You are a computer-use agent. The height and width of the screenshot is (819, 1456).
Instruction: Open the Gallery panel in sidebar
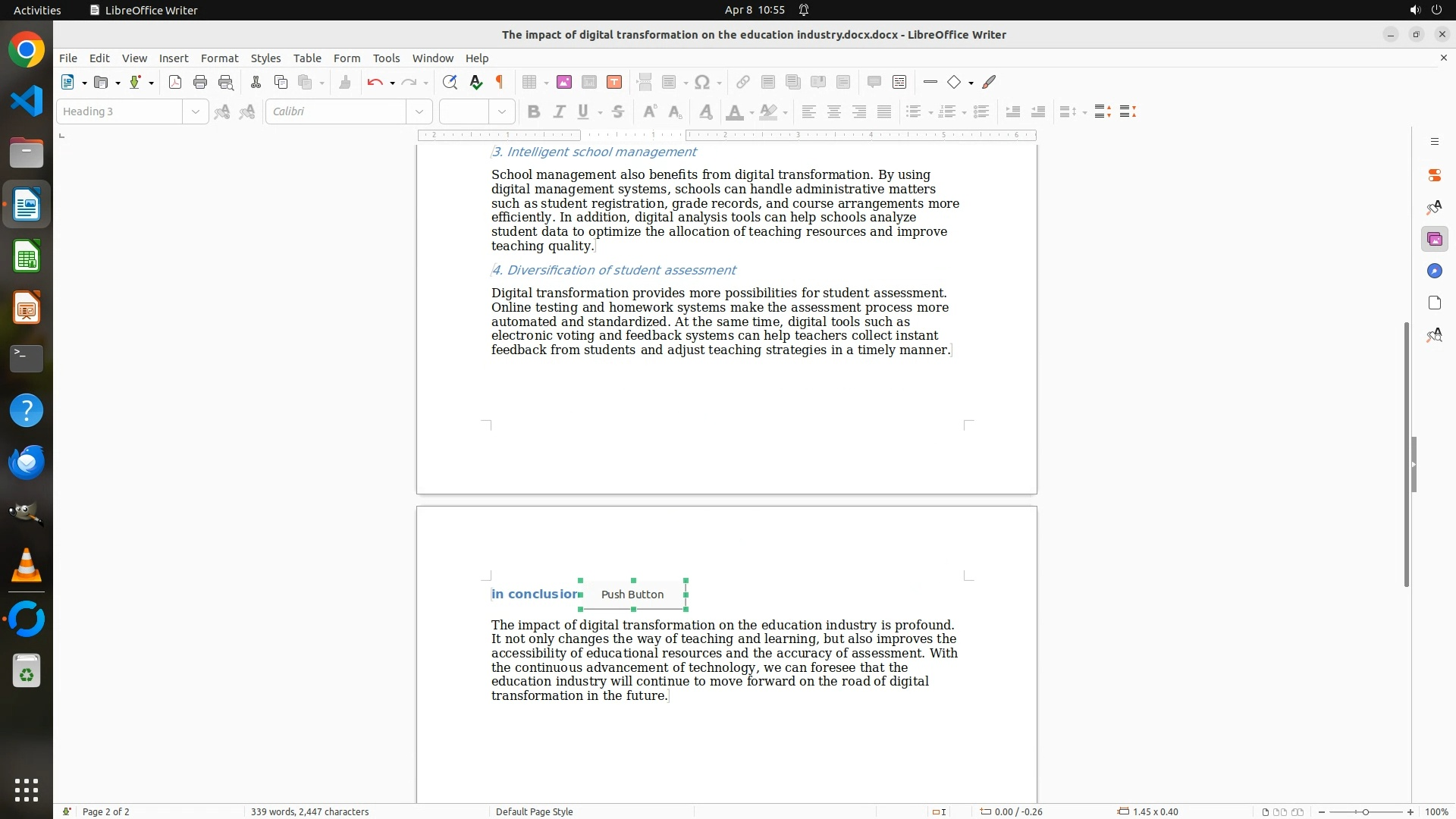click(1434, 240)
